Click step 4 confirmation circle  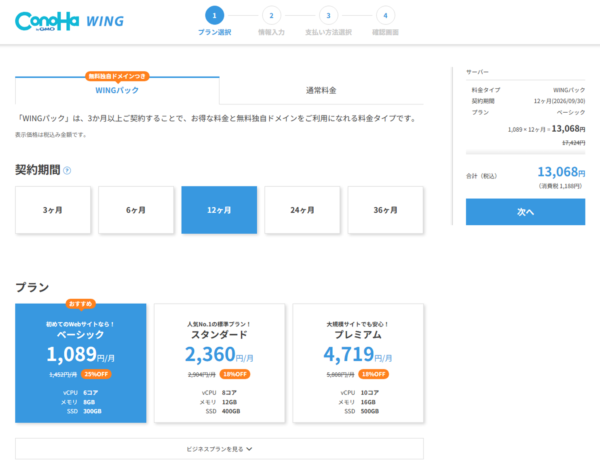pos(385,15)
